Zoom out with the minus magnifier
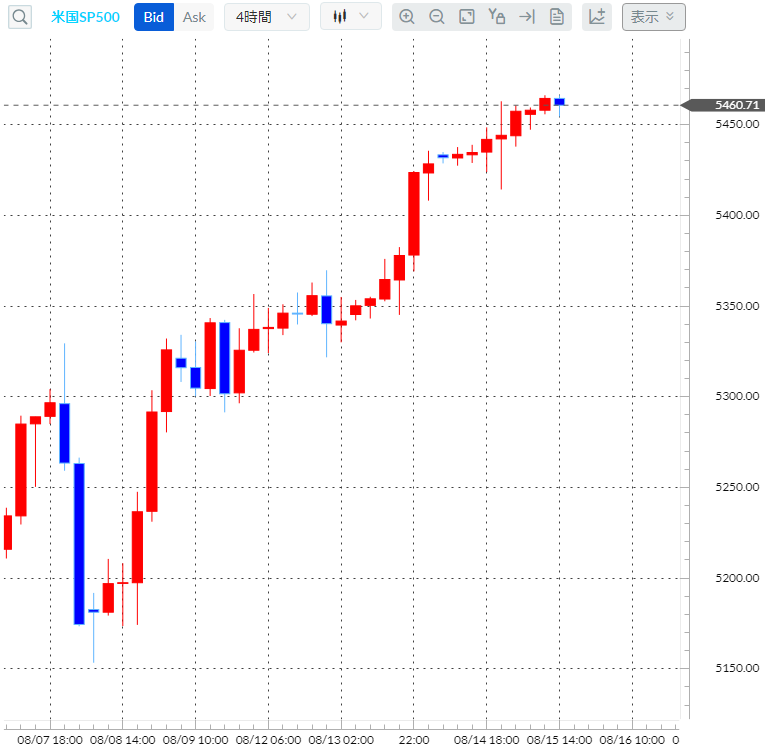Screen dimensions: 770x753 [437, 17]
